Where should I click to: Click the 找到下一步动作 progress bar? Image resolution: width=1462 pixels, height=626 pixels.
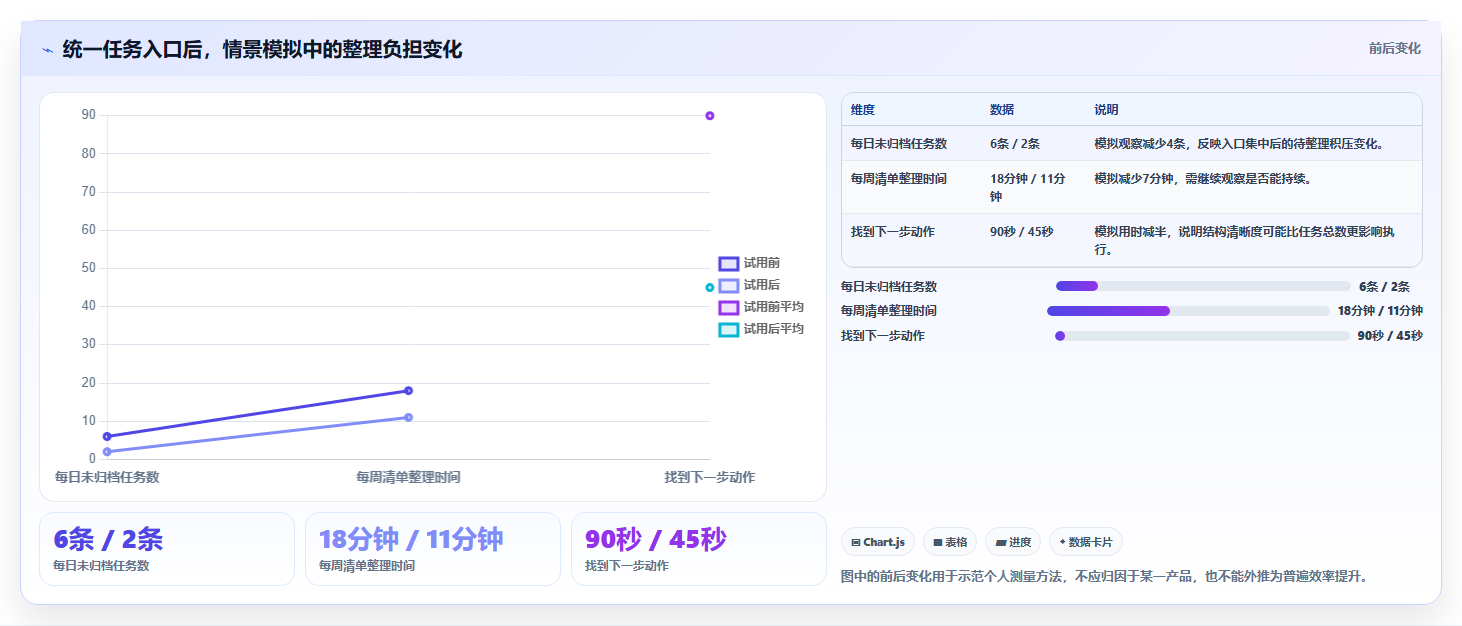[1203, 336]
